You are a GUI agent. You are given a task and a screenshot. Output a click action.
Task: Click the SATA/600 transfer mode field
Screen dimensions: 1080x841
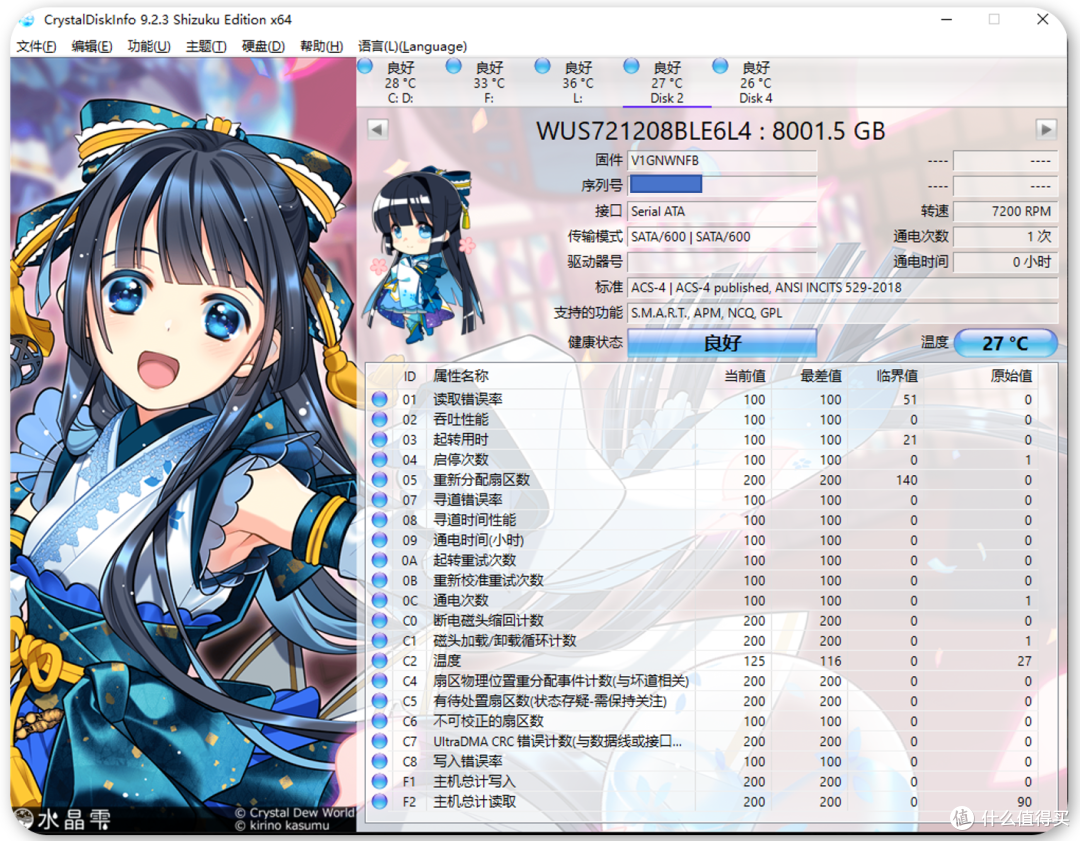click(x=722, y=237)
